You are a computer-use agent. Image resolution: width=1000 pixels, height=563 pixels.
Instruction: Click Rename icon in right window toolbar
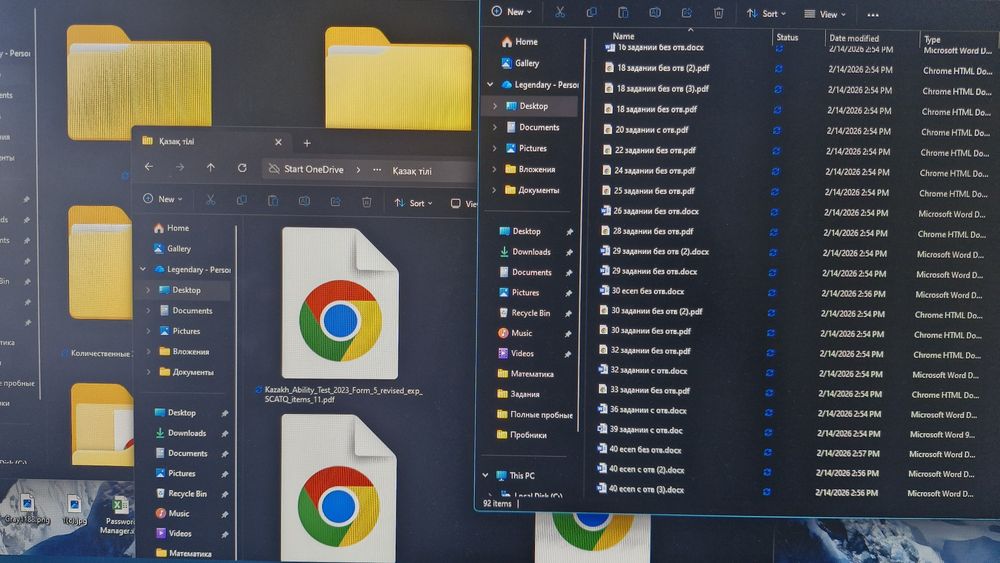pyautogui.click(x=655, y=13)
